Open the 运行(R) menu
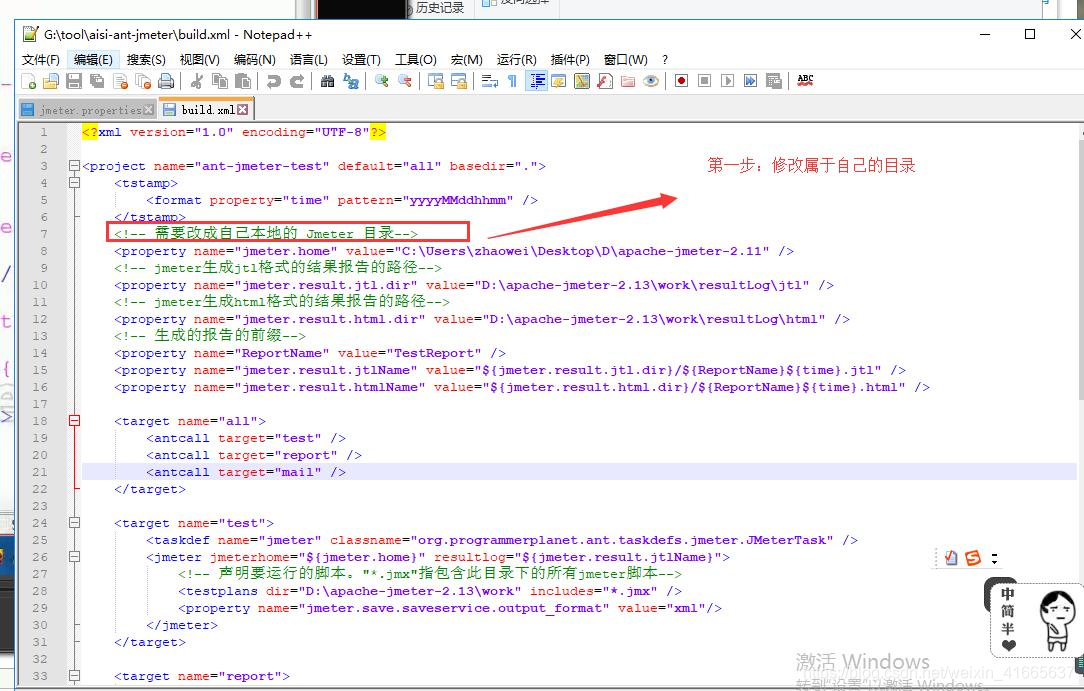 (516, 59)
